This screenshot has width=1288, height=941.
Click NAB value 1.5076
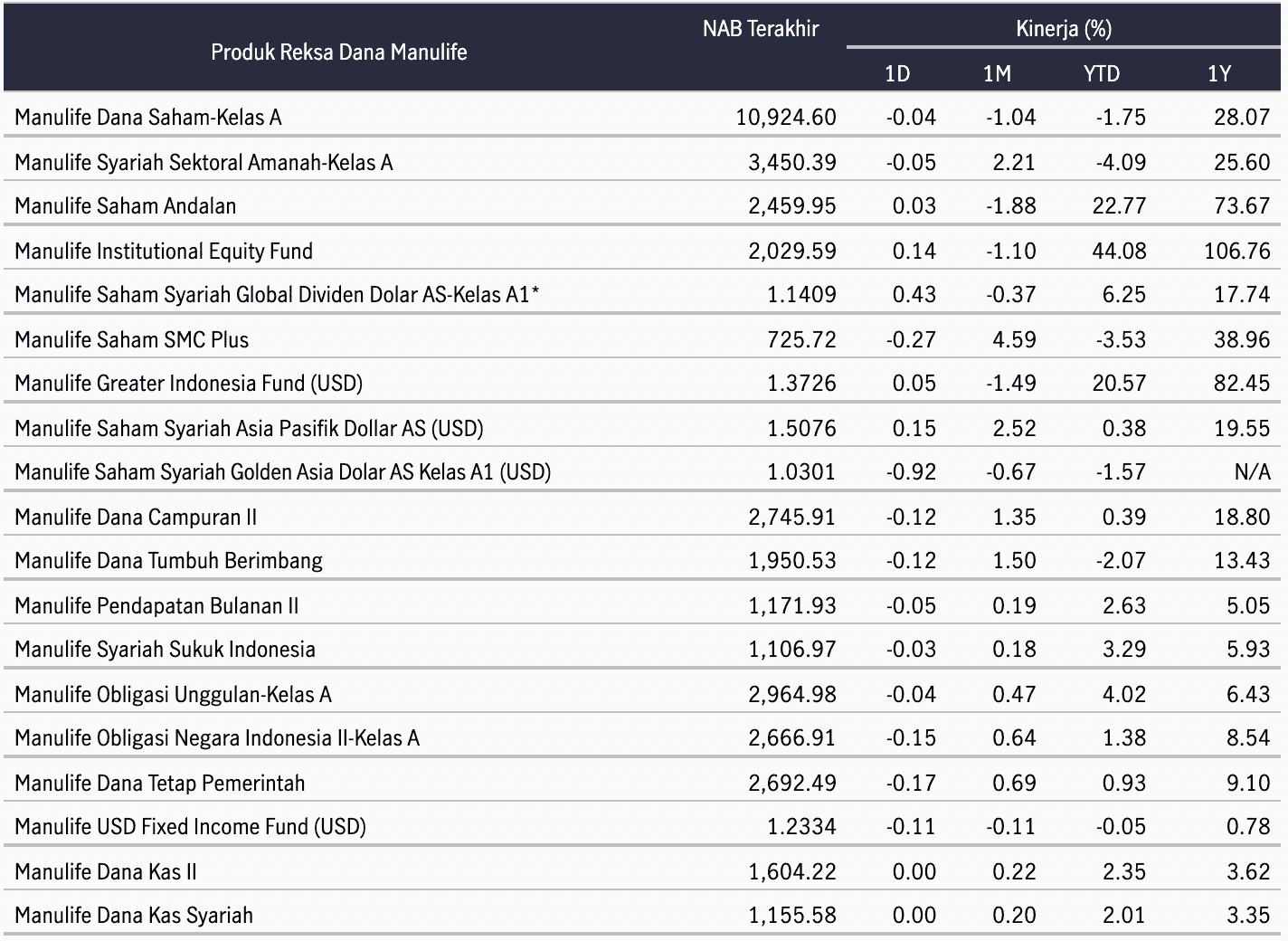tap(801, 428)
